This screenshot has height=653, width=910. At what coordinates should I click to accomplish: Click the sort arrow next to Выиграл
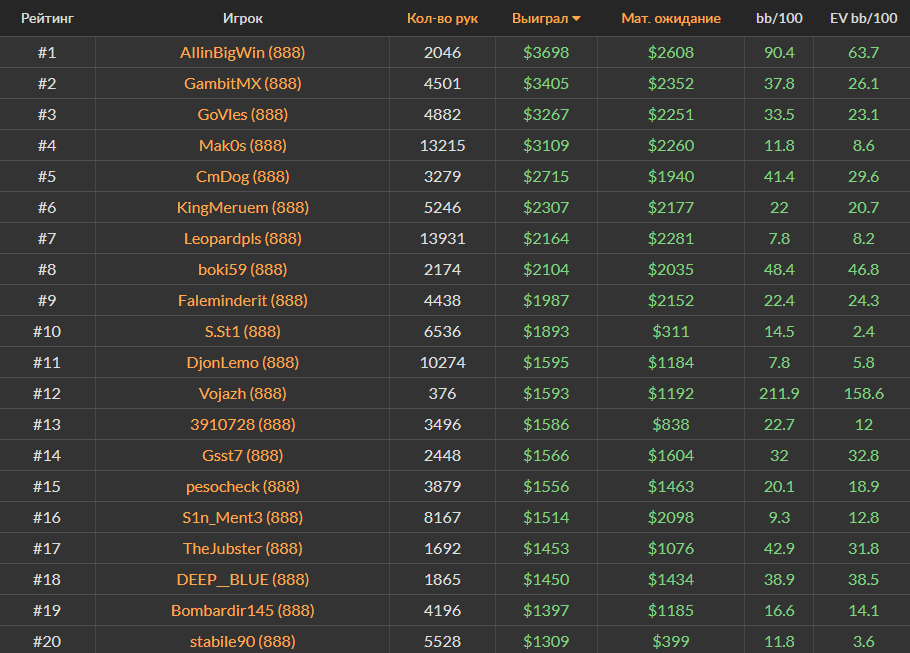tap(576, 19)
